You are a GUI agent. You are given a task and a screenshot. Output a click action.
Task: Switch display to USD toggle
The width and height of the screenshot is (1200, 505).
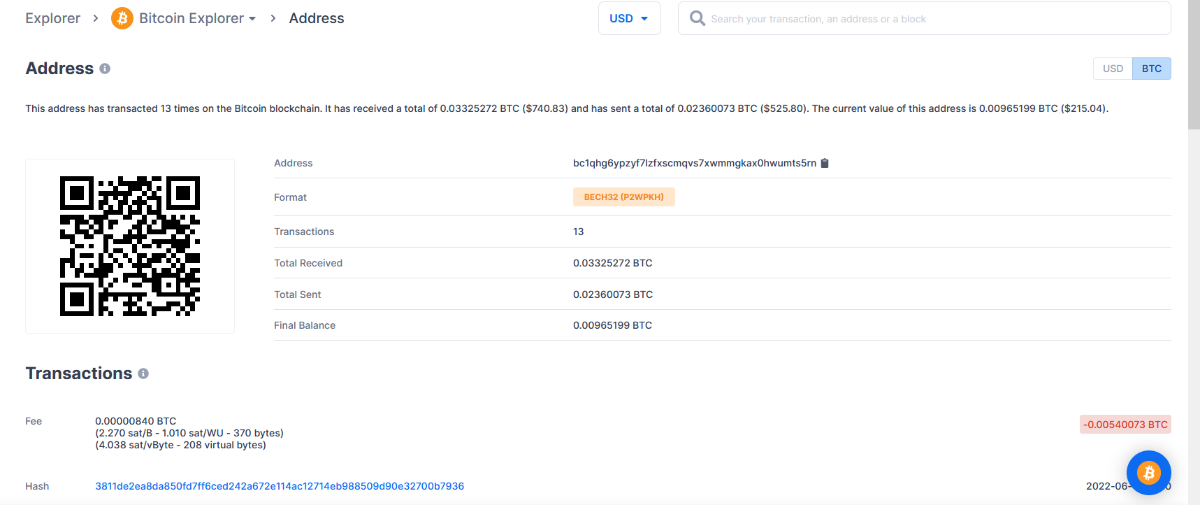click(x=1112, y=69)
